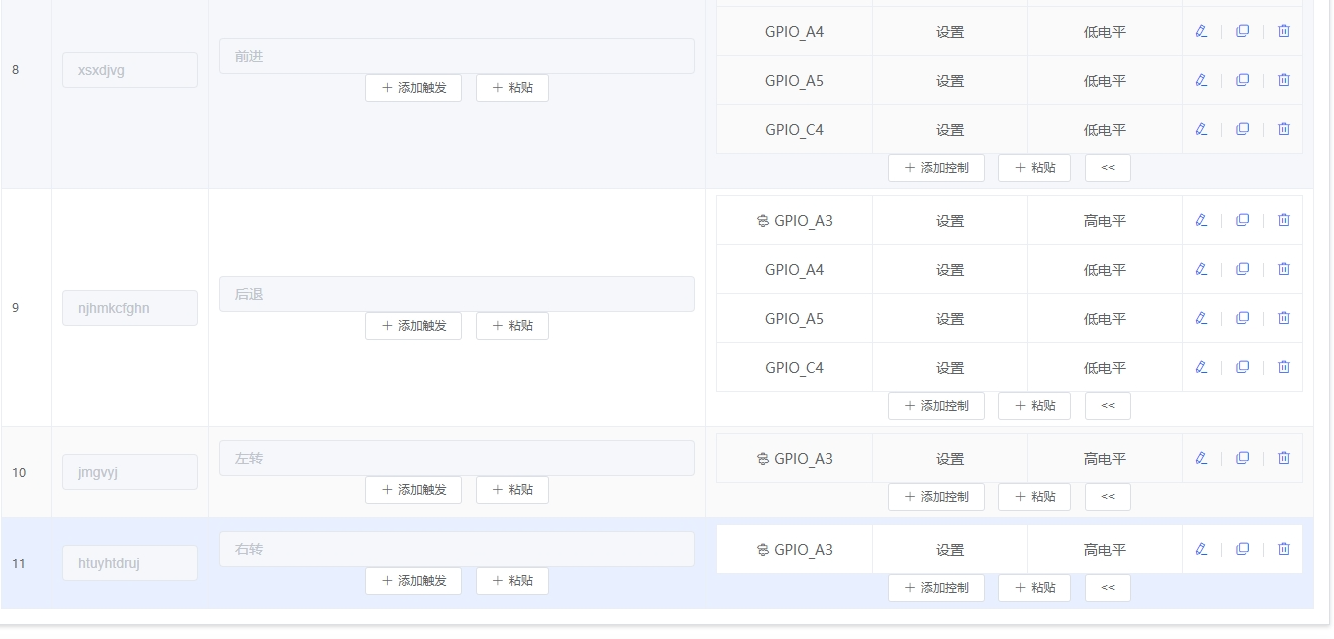
Task: Click 添加触发 in row 9 (后退)
Action: click(x=413, y=326)
